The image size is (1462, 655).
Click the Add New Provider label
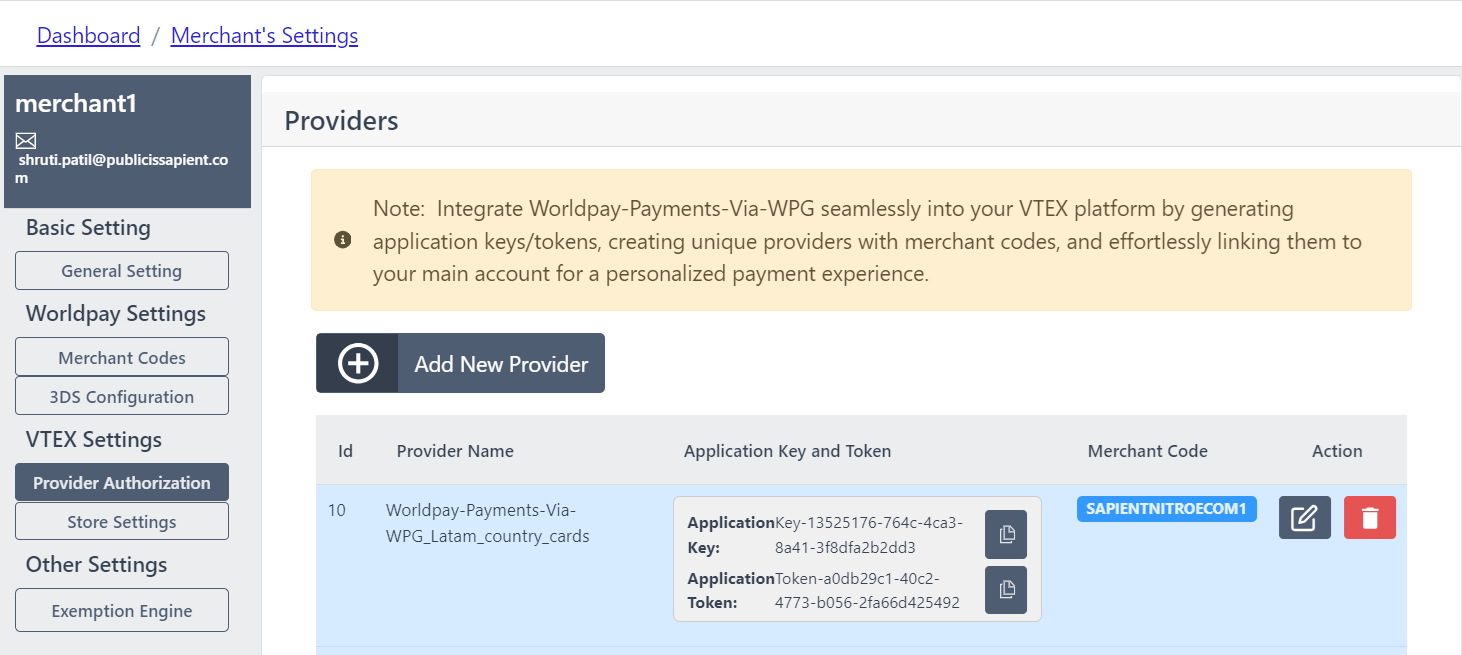(x=501, y=364)
